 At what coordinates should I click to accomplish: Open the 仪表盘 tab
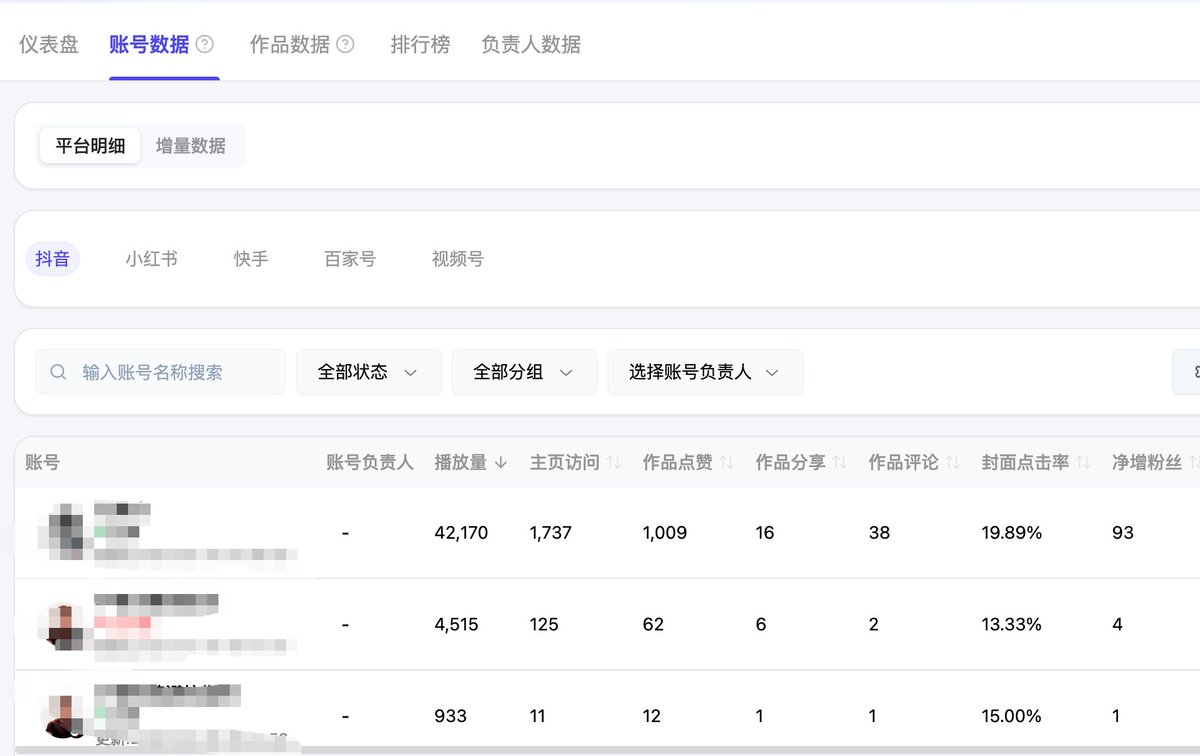point(49,45)
